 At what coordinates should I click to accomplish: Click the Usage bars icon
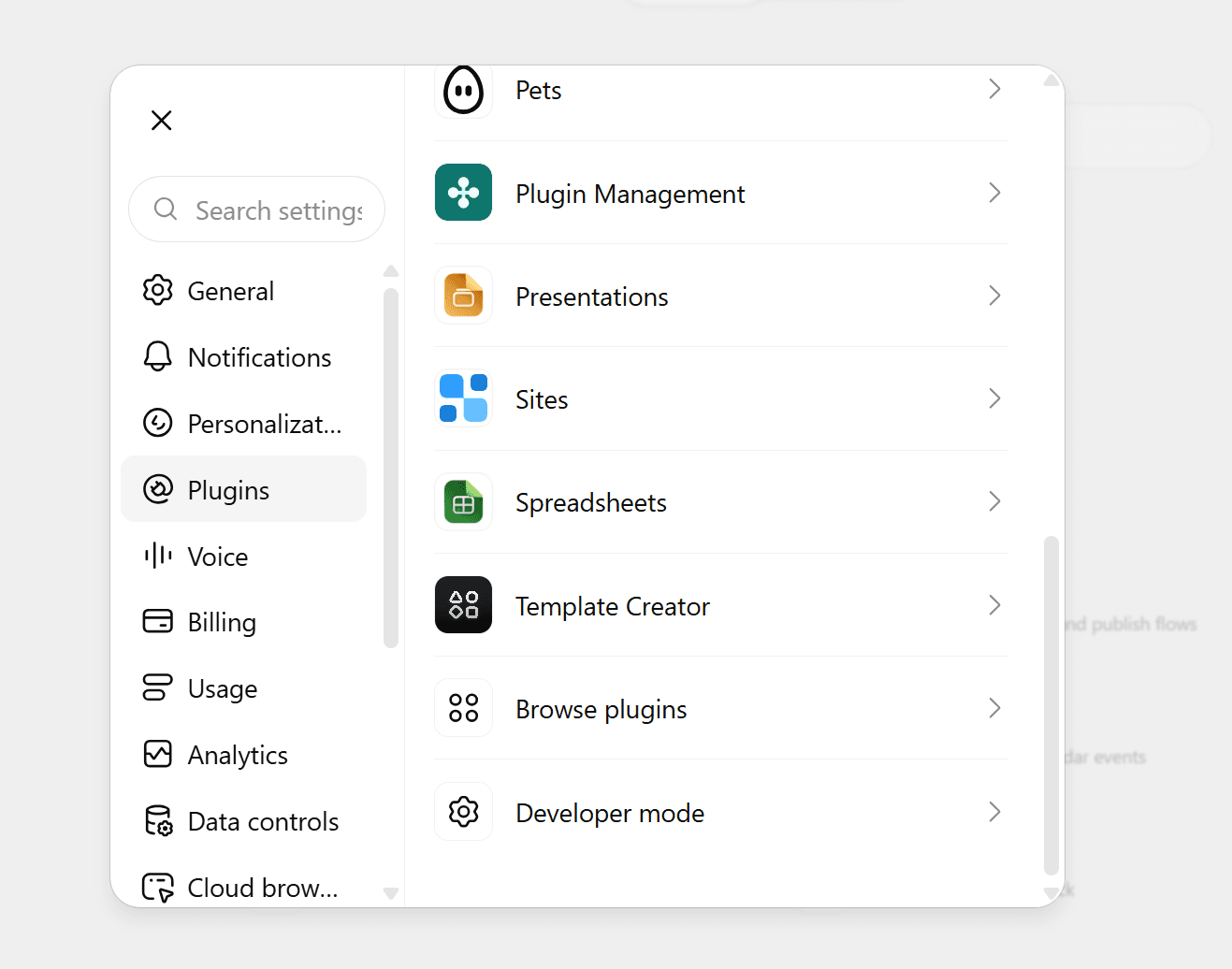(x=158, y=687)
